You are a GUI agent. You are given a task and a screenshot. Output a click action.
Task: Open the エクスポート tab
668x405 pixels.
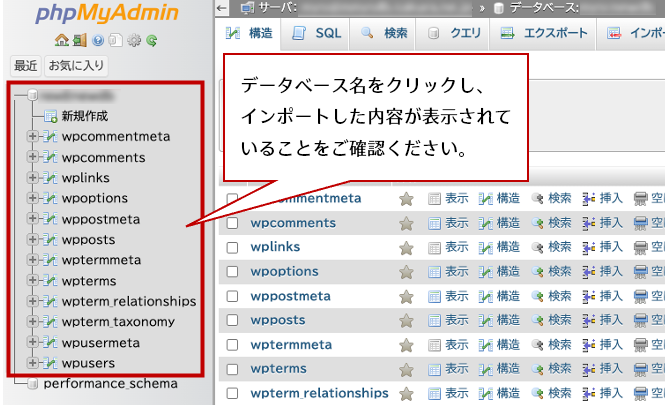pos(544,33)
